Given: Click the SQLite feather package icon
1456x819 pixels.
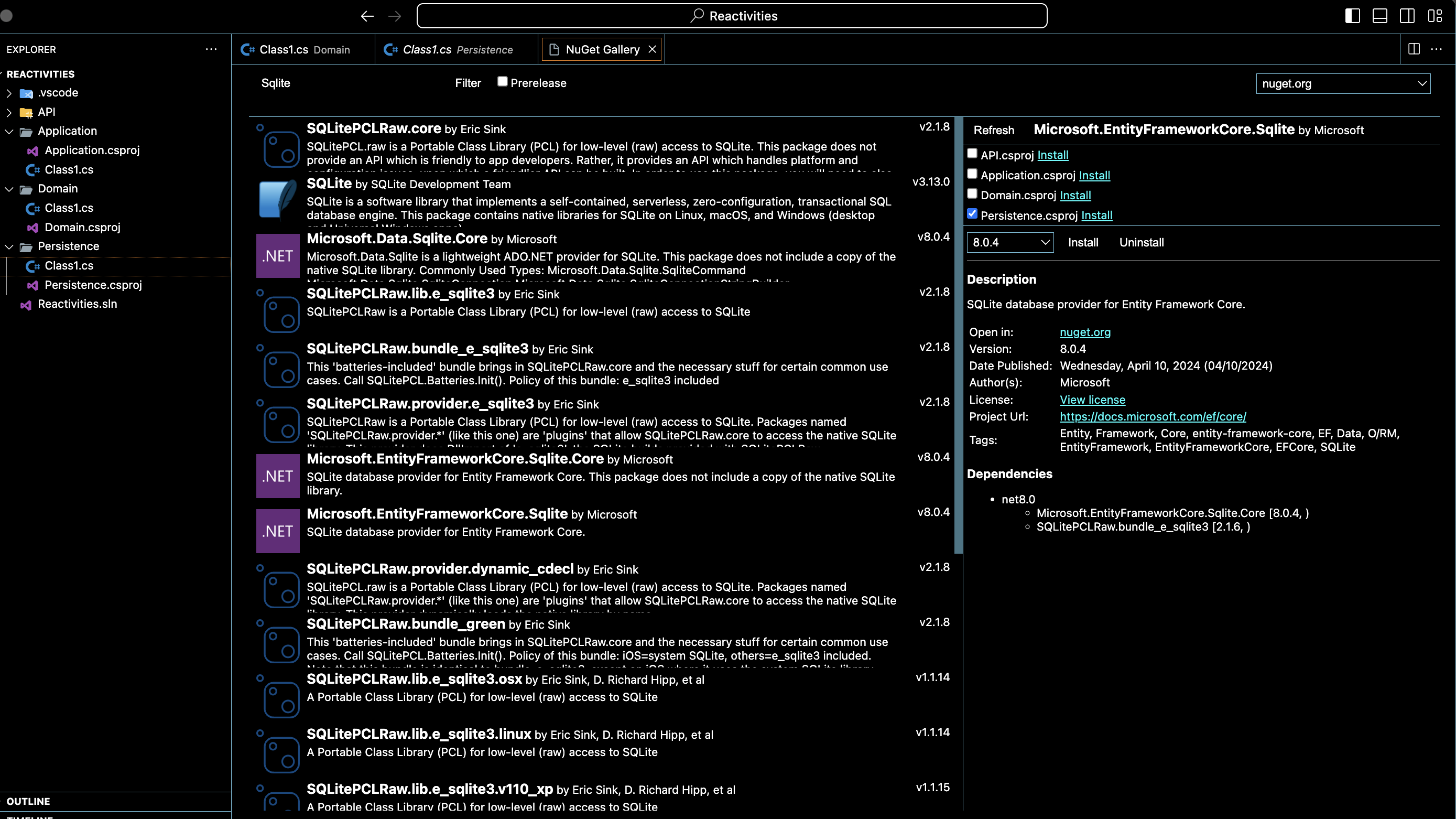Looking at the screenshot, I should click(x=278, y=199).
